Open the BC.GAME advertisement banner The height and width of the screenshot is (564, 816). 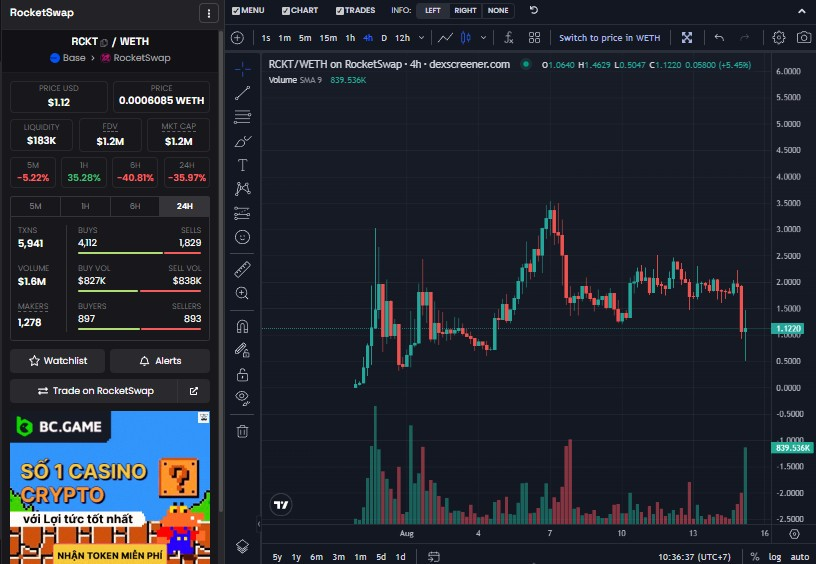110,487
